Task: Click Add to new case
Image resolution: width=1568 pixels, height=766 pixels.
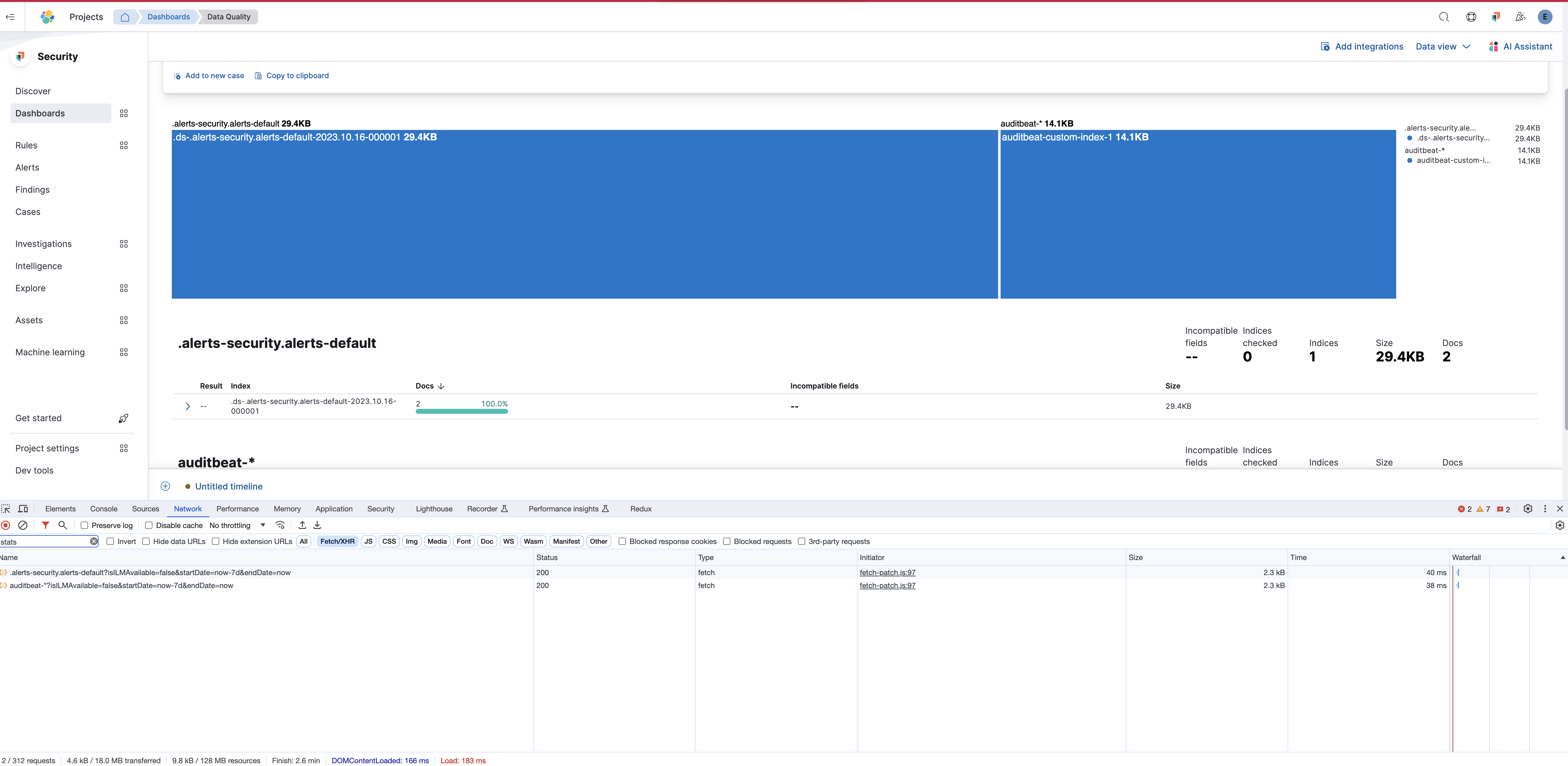Action: [209, 76]
